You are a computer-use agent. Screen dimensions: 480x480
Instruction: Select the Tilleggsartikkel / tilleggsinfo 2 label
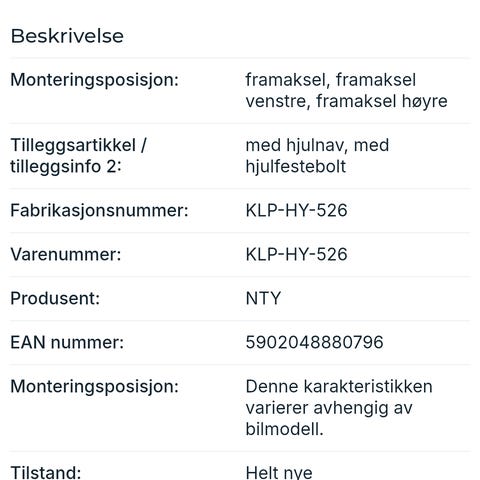(78, 156)
